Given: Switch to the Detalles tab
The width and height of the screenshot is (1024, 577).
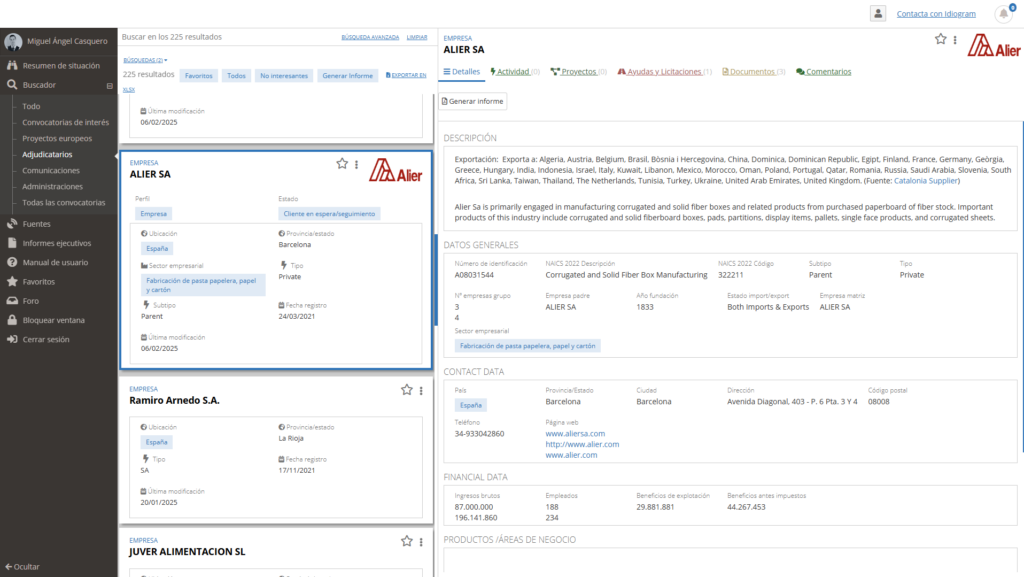Looking at the screenshot, I should (x=462, y=72).
